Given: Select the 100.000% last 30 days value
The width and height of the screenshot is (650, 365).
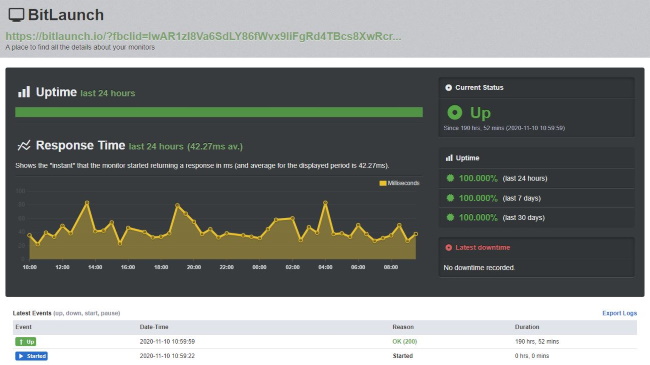Looking at the screenshot, I should point(478,217).
